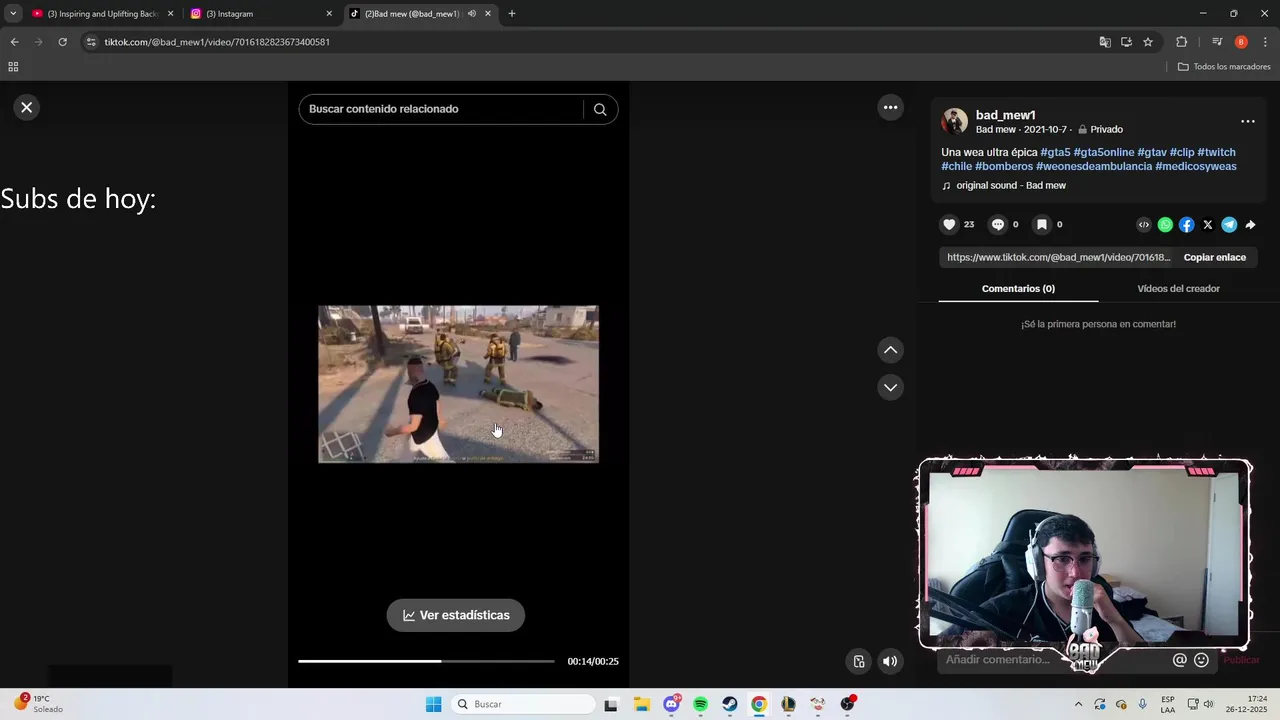
Task: Open the media control icon in toolbar
Action: (1217, 42)
